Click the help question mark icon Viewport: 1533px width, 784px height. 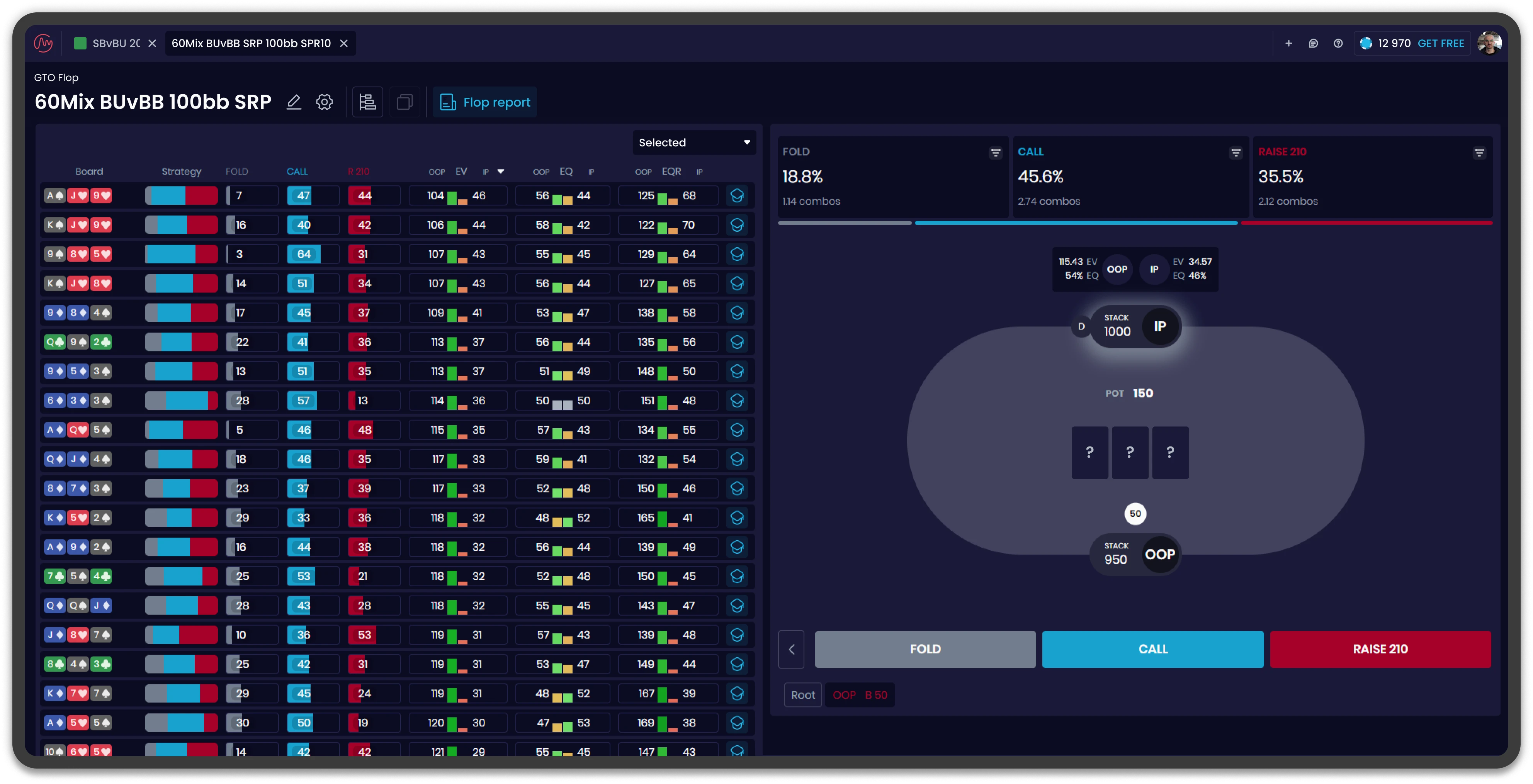click(x=1338, y=43)
